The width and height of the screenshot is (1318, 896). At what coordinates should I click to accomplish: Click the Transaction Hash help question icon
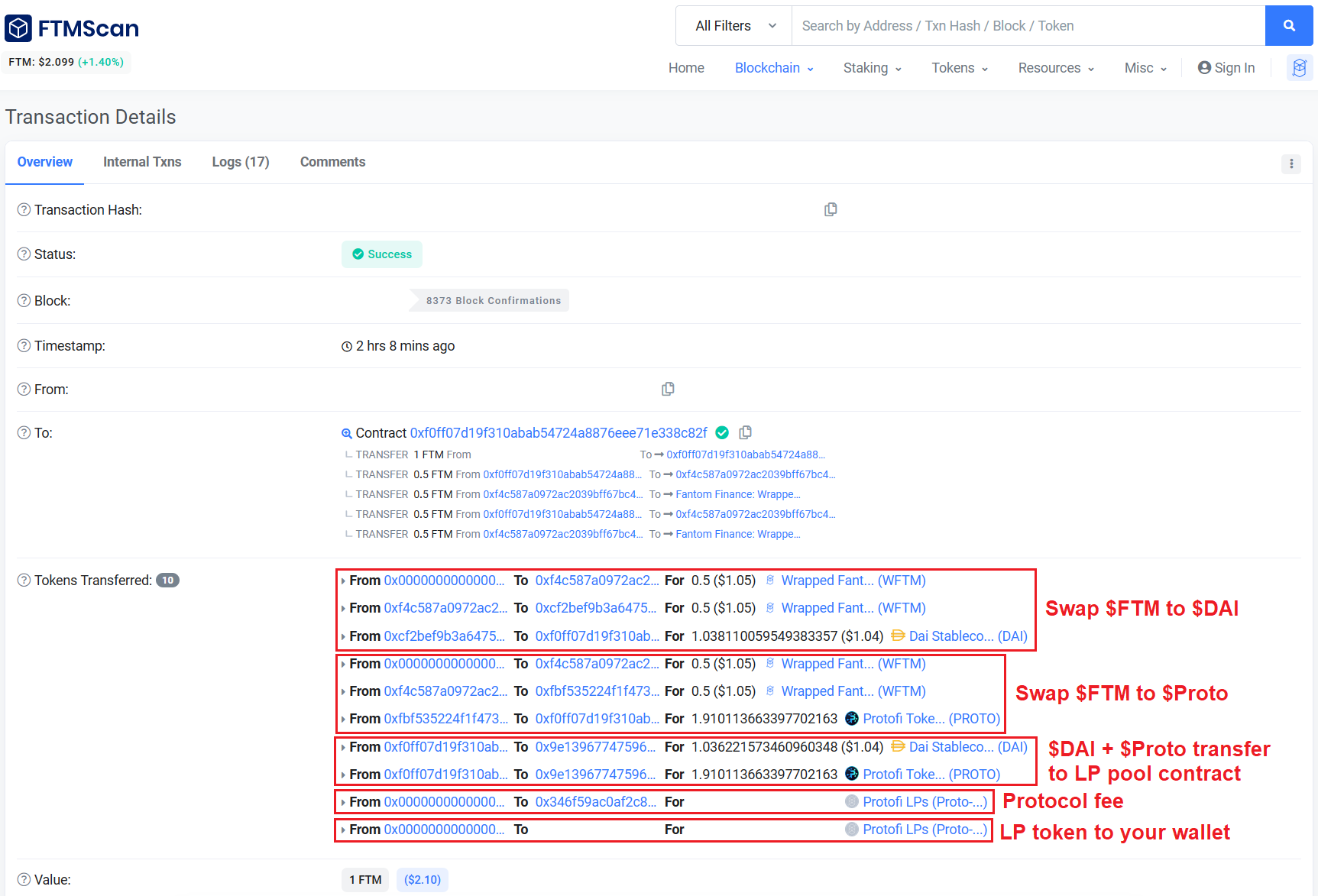[x=24, y=209]
